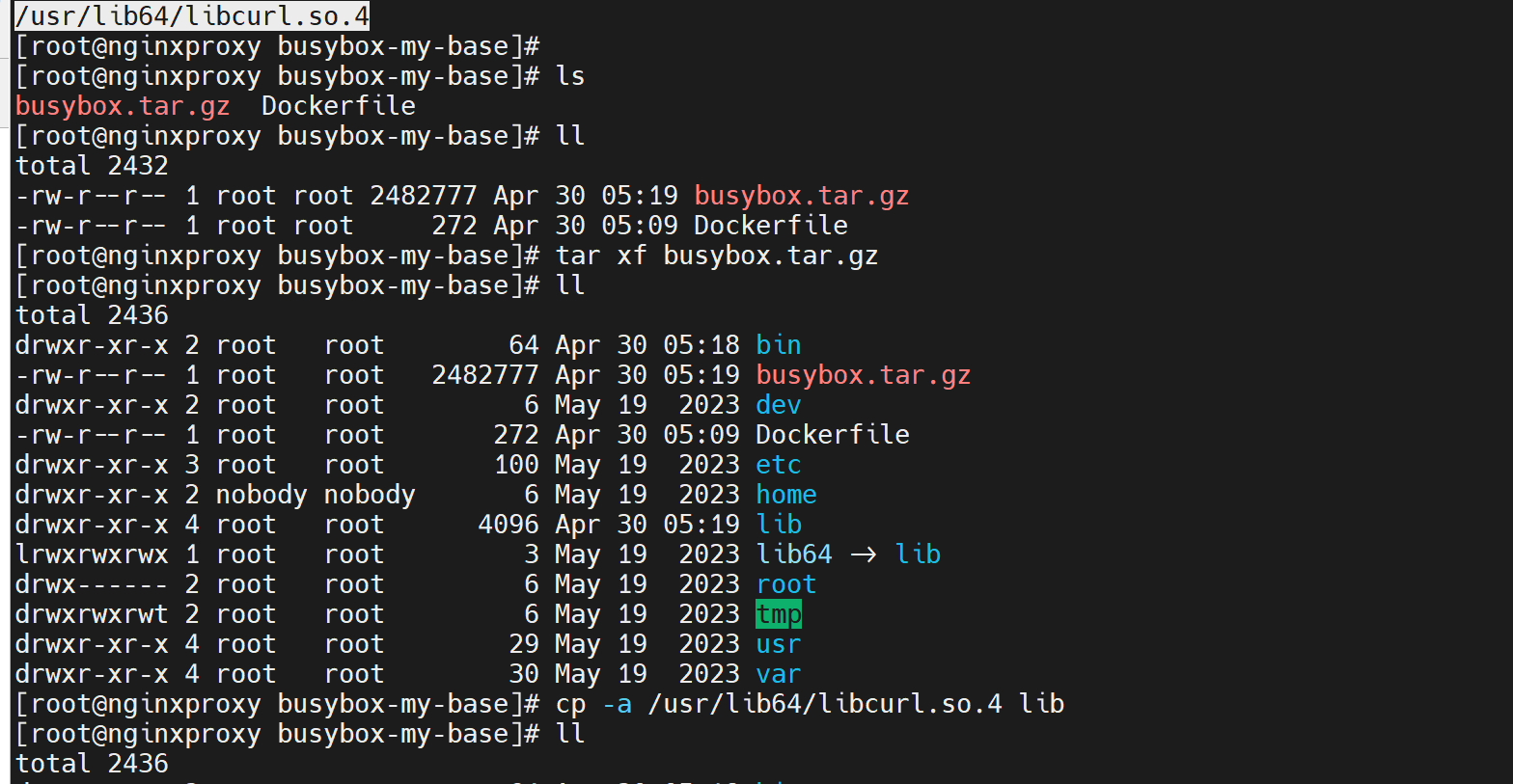Click the blue bin directory name
Screen dimensions: 1513x784
[778, 345]
